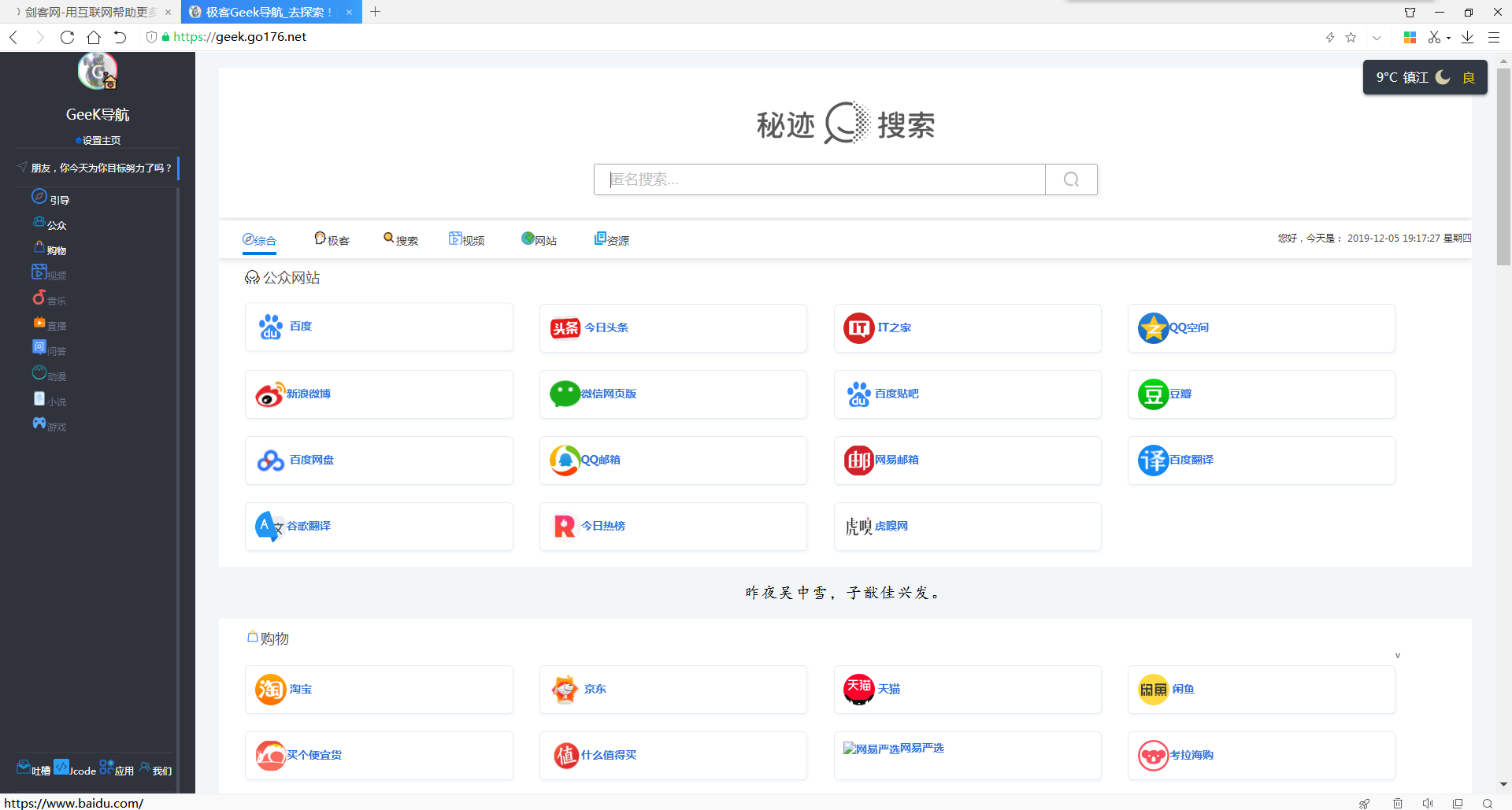The image size is (1512, 810).
Task: Switch to the 搜索 tab
Action: [x=401, y=240]
